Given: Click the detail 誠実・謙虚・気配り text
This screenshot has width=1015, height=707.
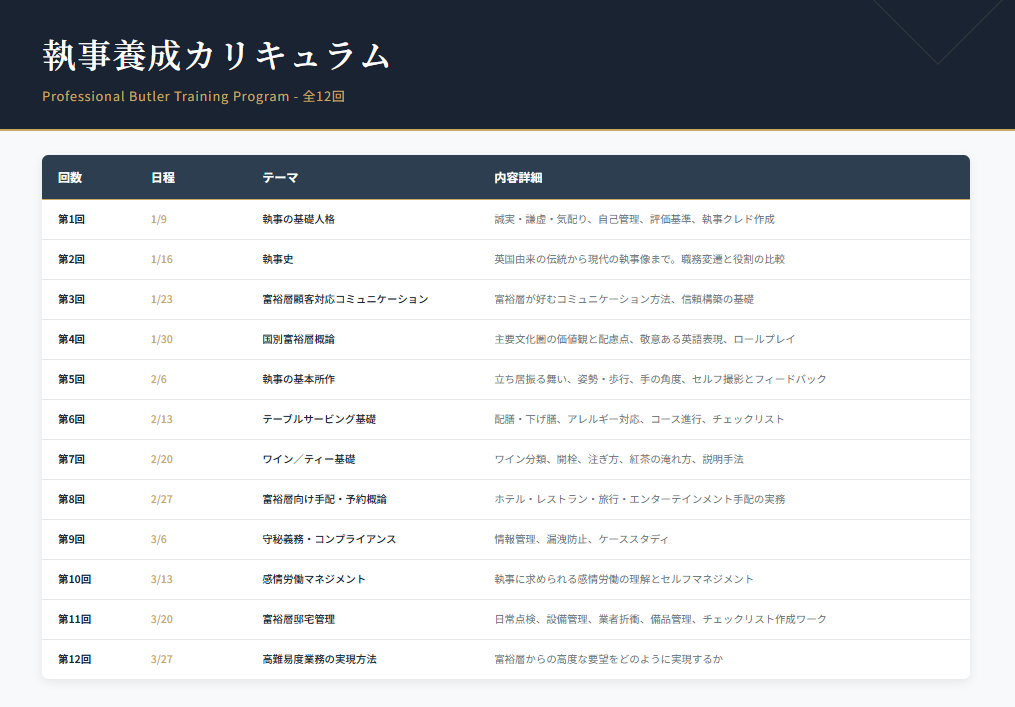Looking at the screenshot, I should (634, 219).
